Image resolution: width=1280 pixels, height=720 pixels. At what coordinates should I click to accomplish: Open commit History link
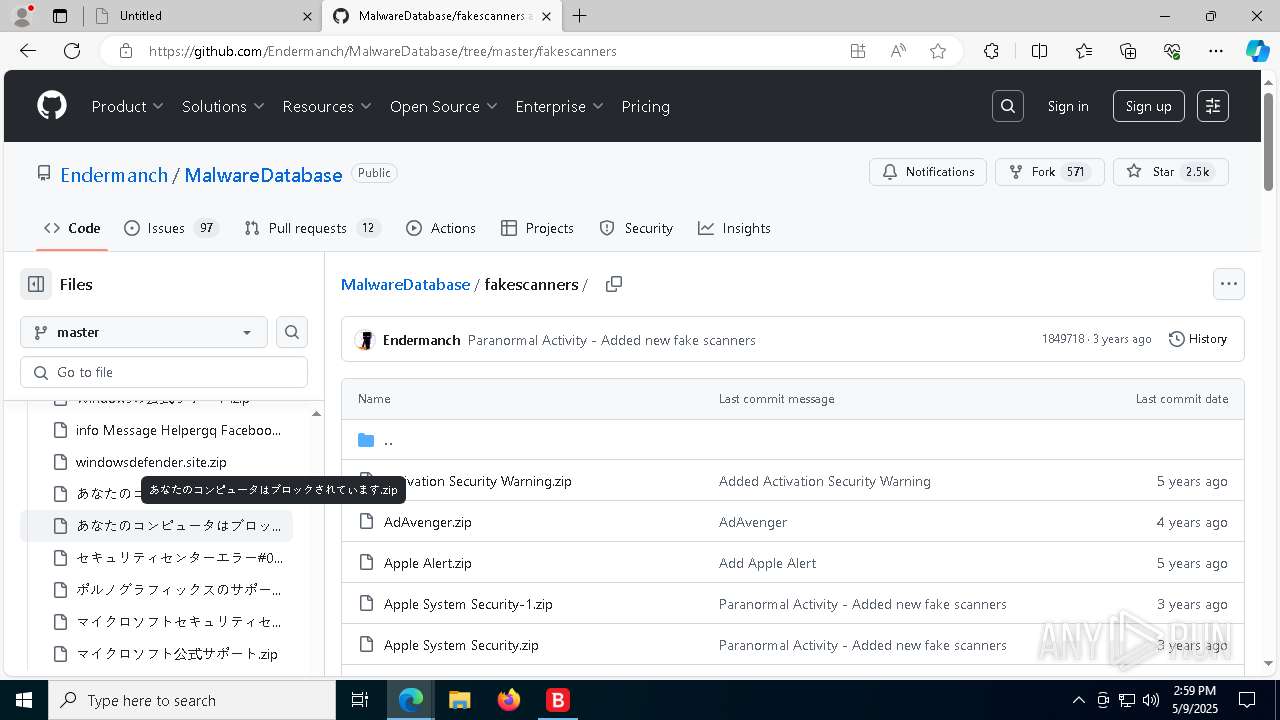[1197, 339]
